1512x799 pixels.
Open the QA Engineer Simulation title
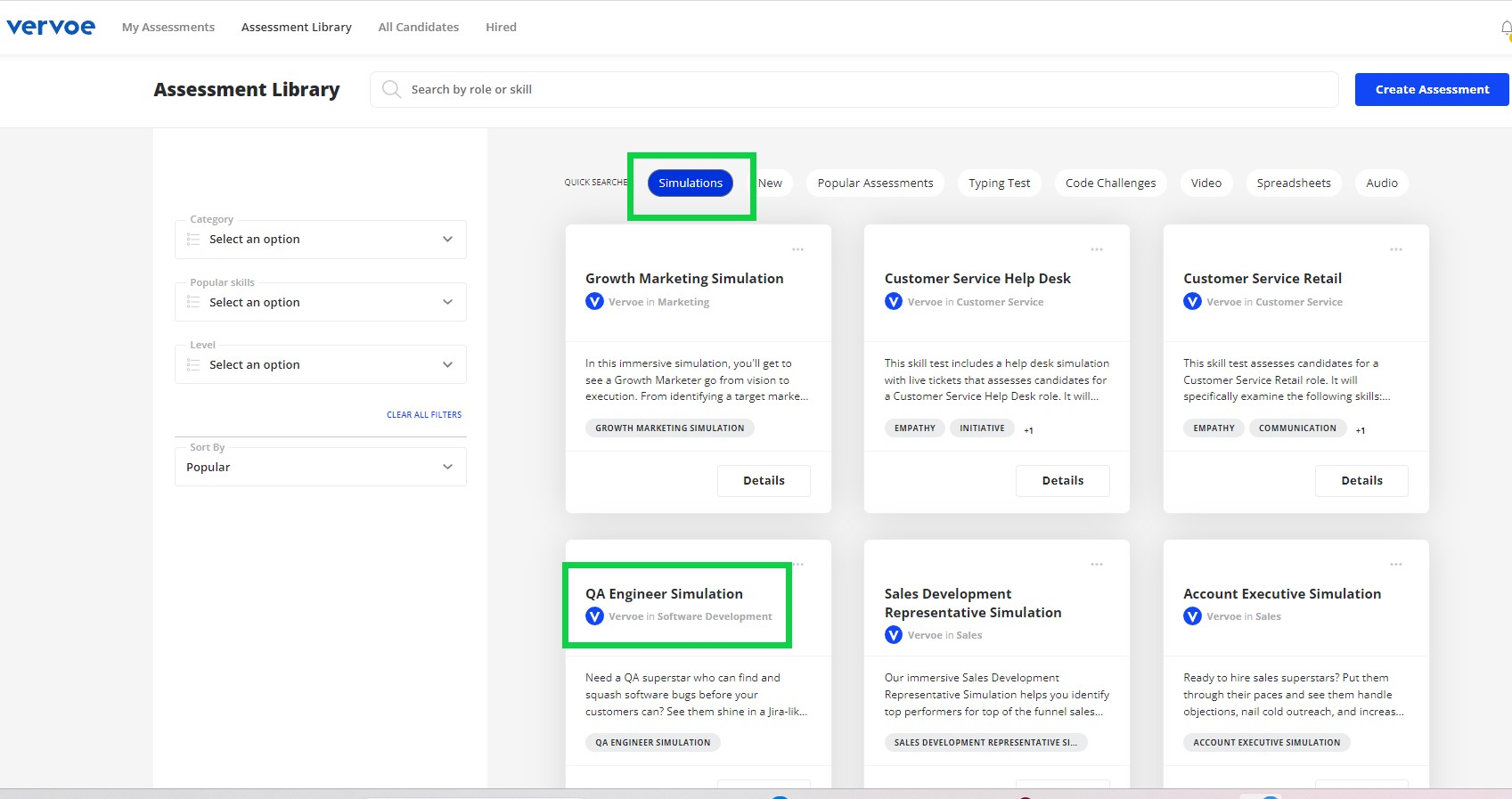tap(664, 594)
